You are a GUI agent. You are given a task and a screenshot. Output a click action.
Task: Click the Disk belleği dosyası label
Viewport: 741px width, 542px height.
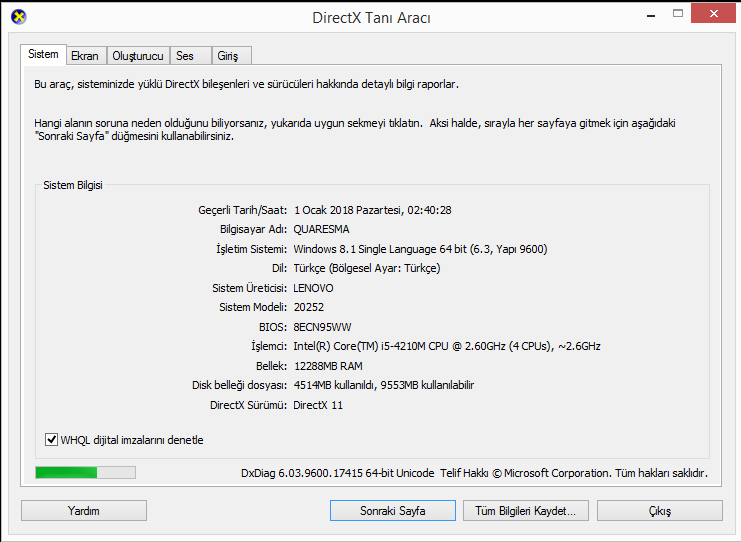240,385
